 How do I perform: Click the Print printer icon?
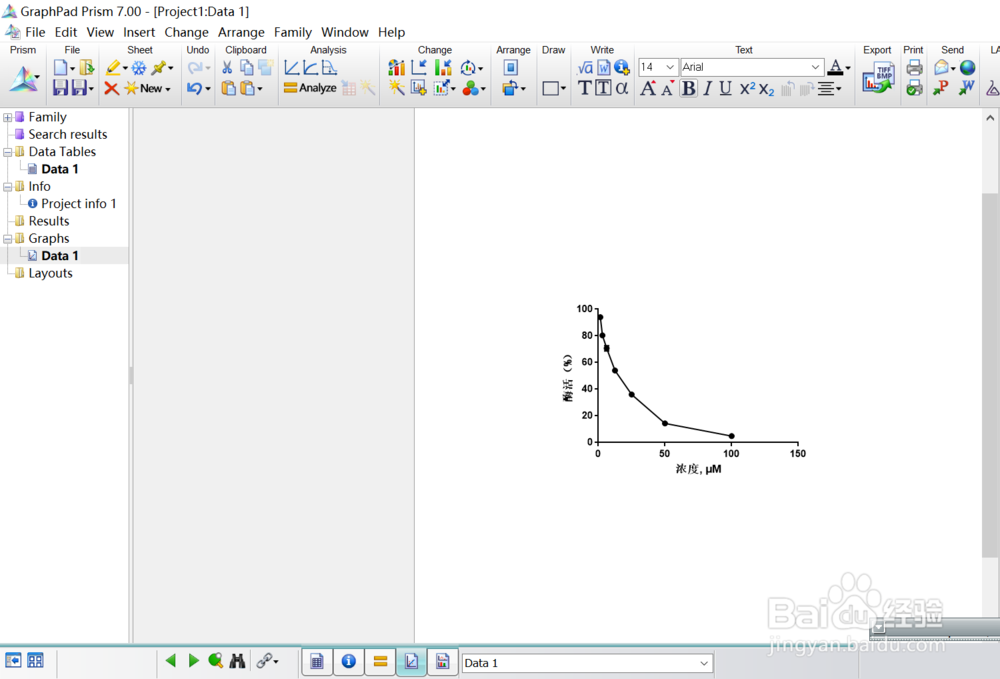pyautogui.click(x=915, y=68)
